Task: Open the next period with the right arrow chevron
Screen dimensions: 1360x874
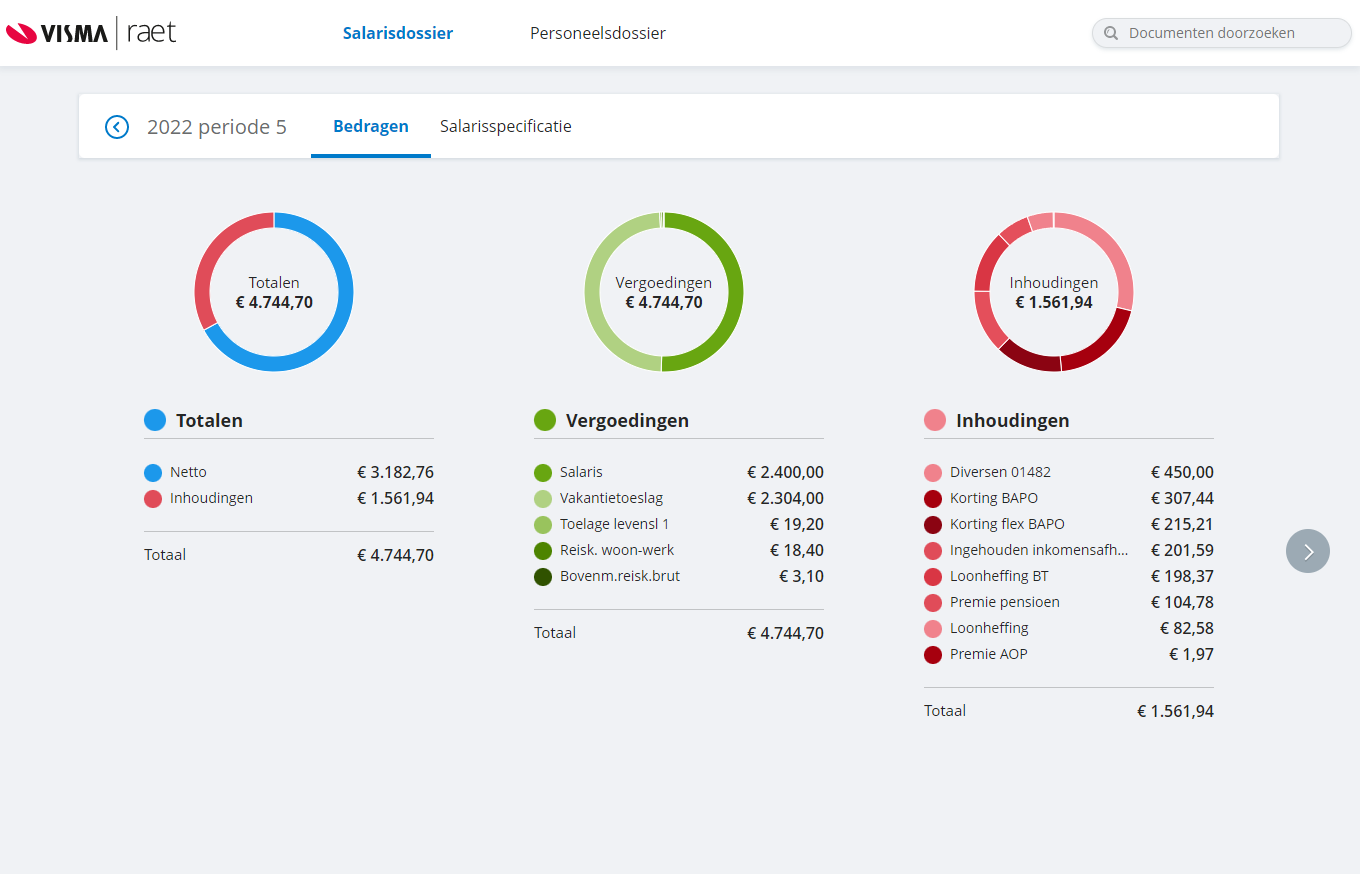Action: [1307, 551]
